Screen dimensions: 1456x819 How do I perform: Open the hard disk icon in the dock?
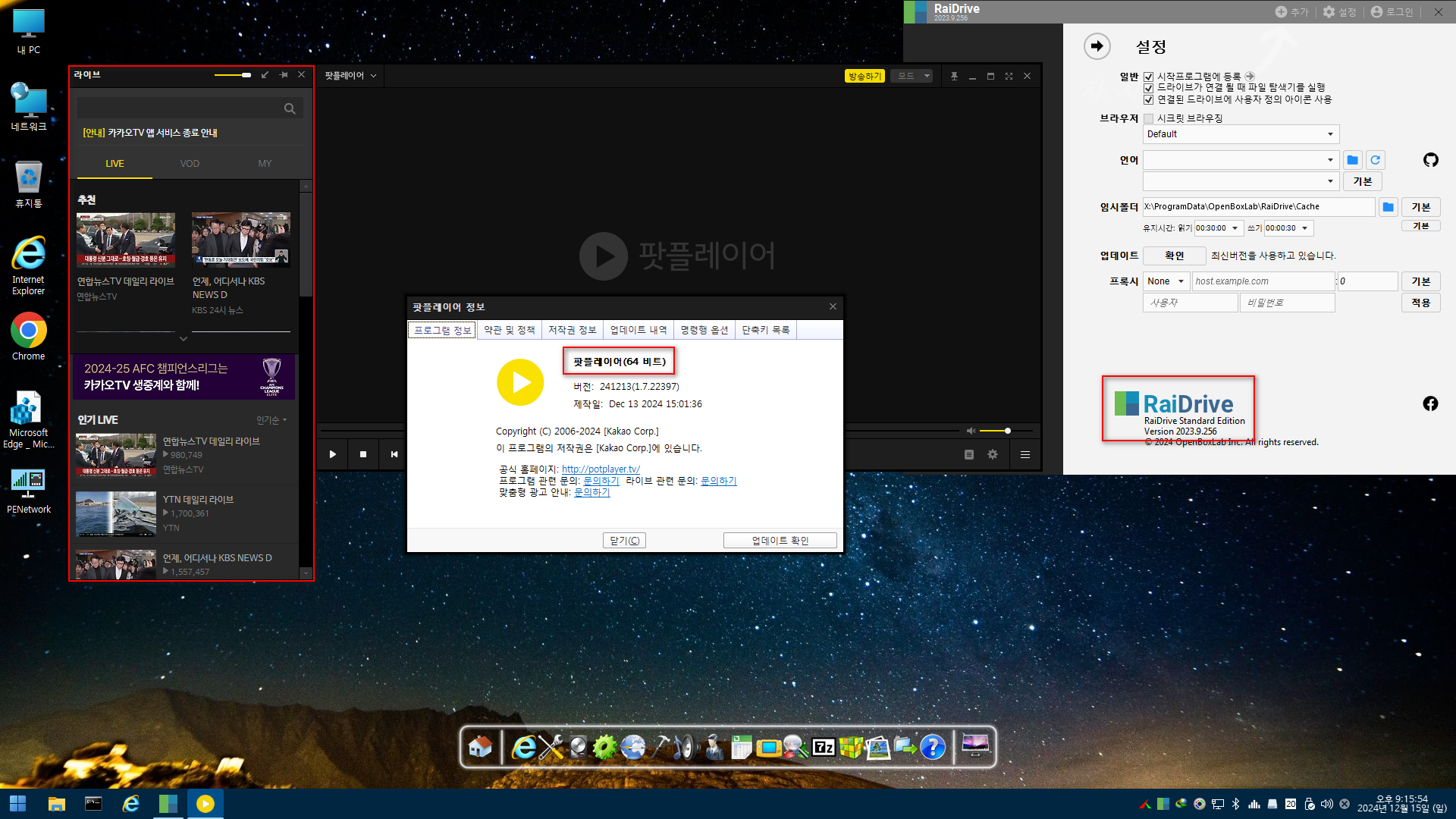pyautogui.click(x=579, y=748)
